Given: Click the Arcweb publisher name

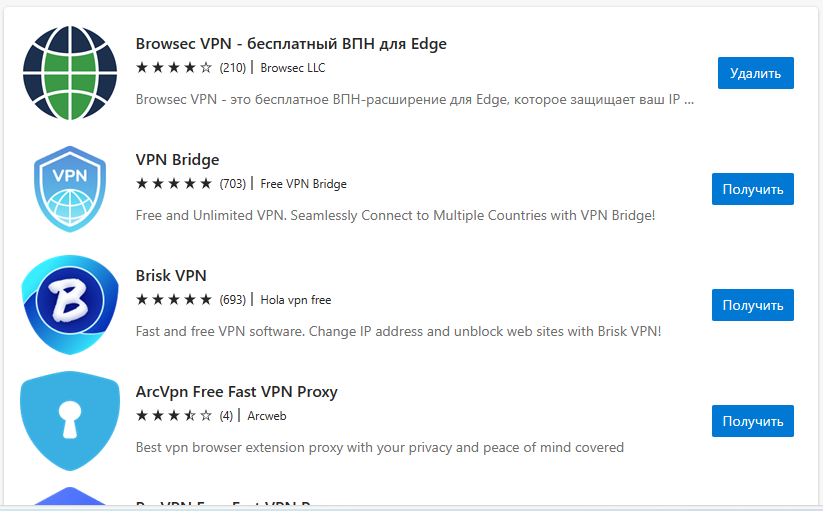Looking at the screenshot, I should coord(267,416).
